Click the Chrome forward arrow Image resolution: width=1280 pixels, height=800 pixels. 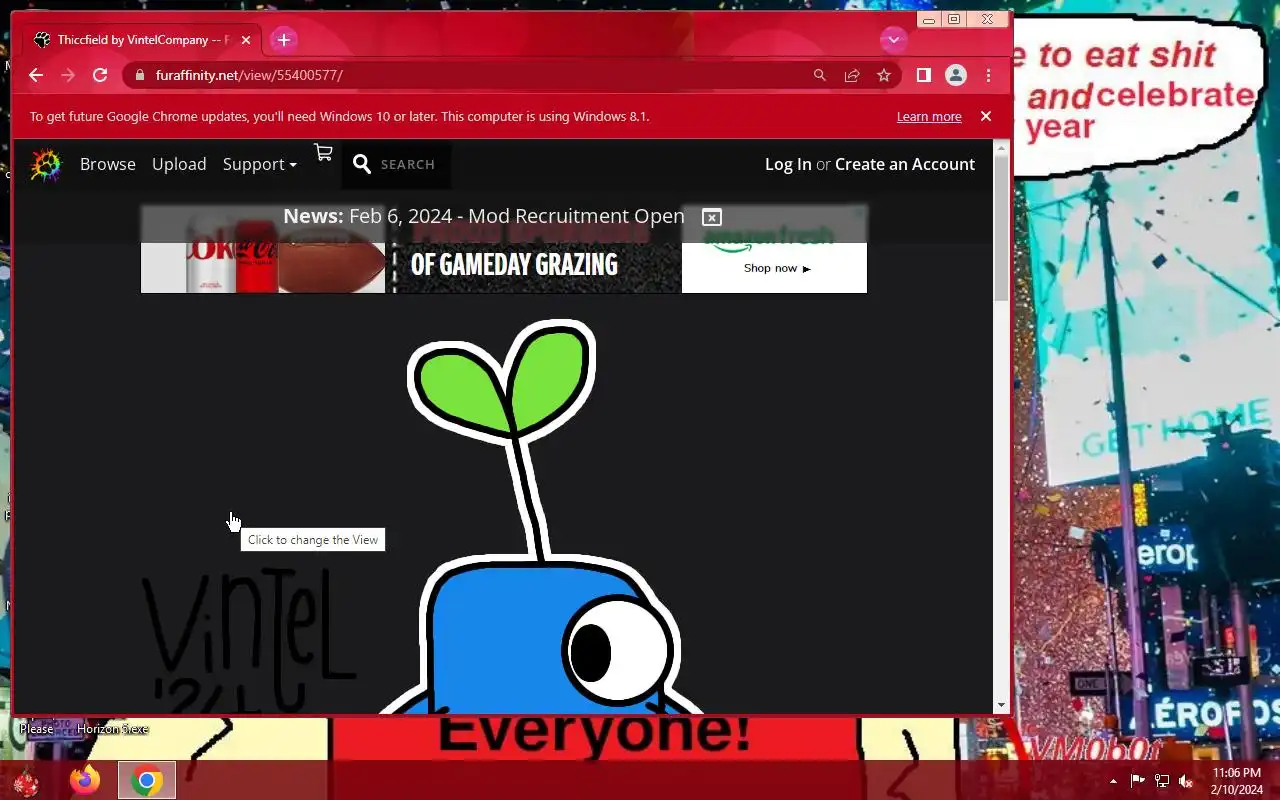click(x=68, y=75)
